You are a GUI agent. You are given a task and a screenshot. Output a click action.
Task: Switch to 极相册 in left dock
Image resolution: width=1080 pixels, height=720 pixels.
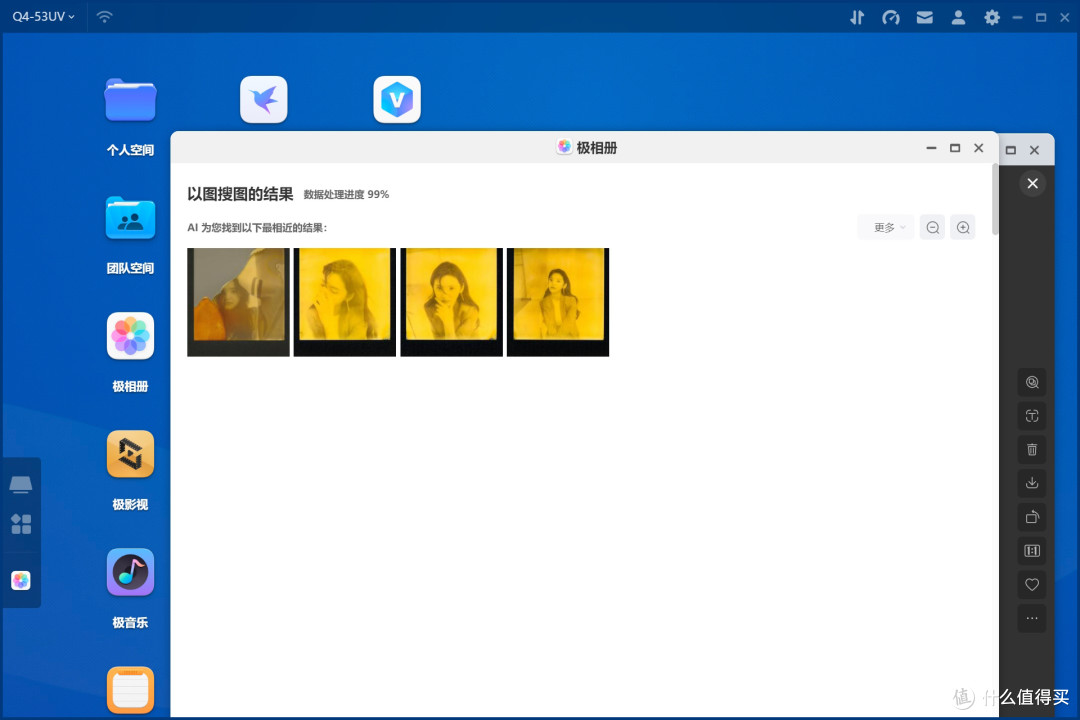click(x=21, y=580)
